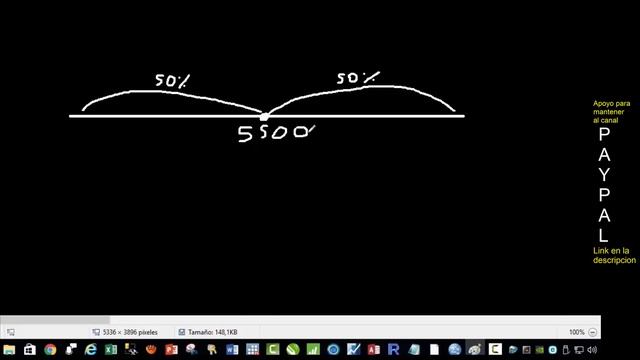Click the 100% zoom level text
Viewport: 640px width, 360px height.
point(577,332)
